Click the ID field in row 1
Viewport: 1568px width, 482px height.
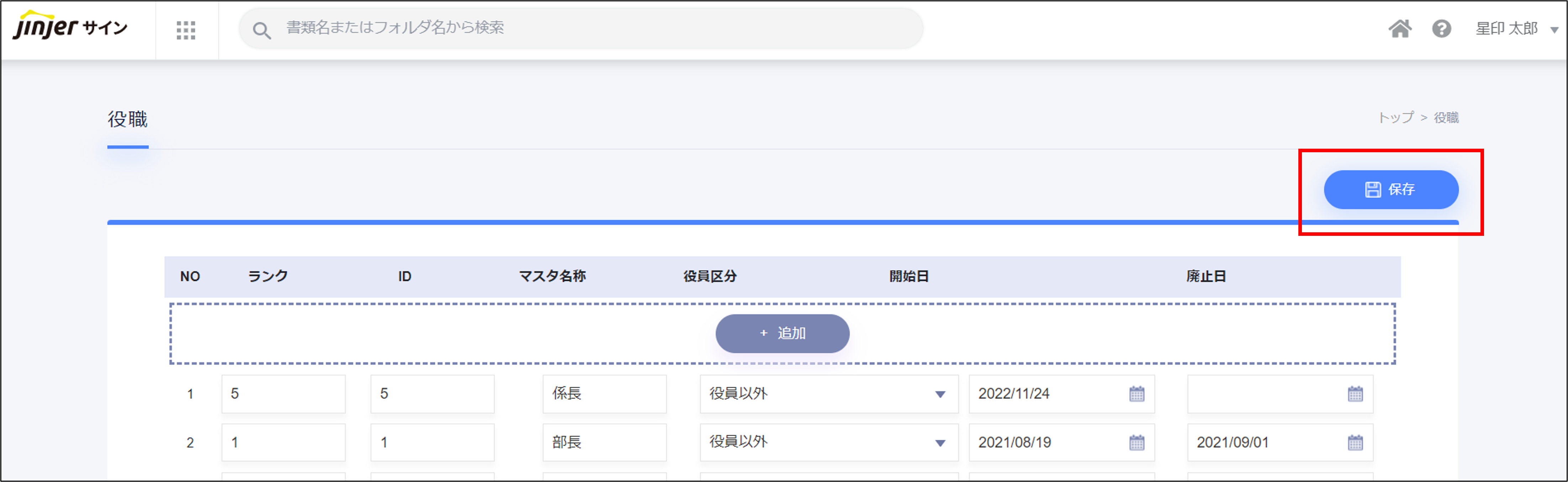click(432, 394)
